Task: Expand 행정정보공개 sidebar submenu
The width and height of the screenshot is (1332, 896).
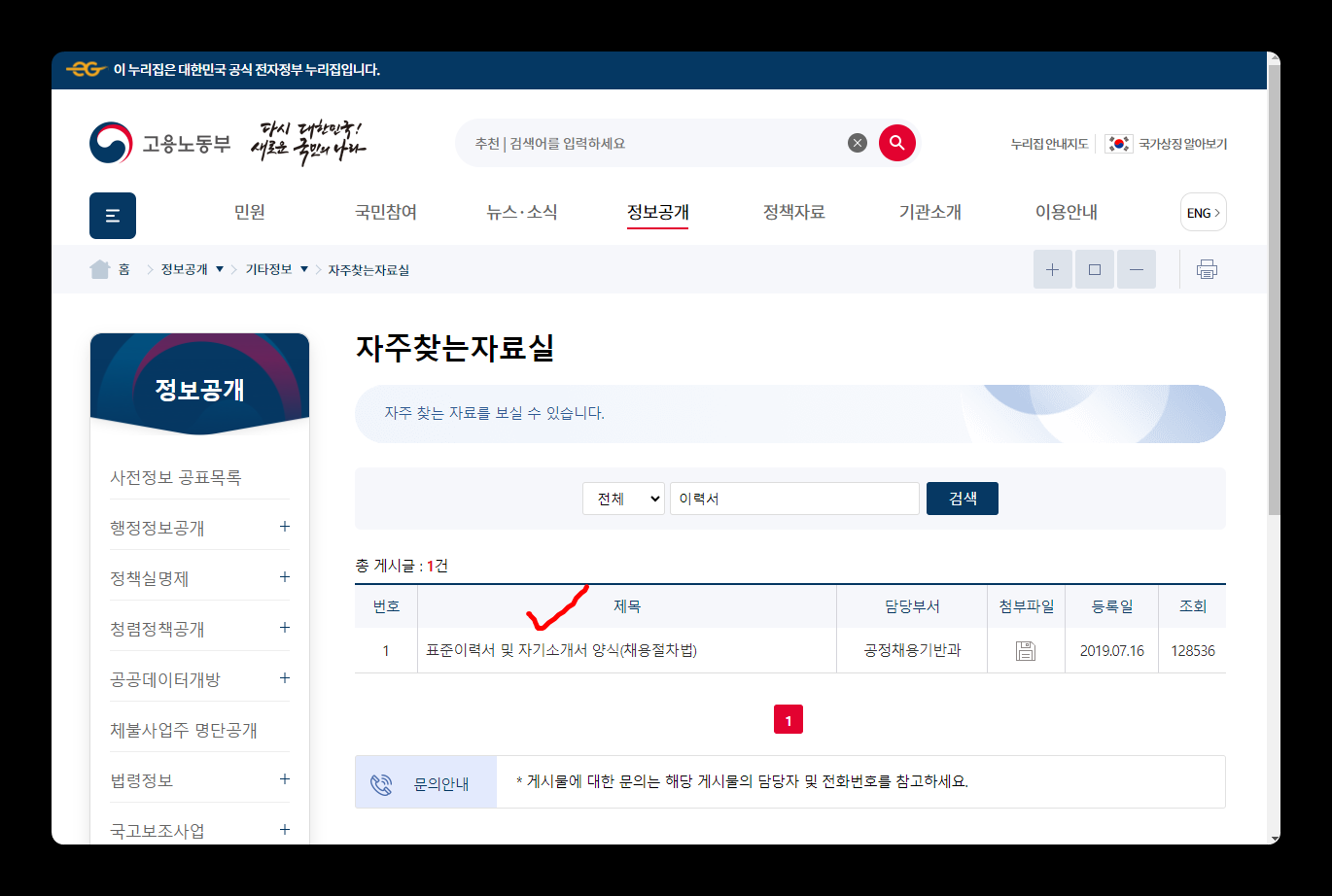Action: point(285,527)
